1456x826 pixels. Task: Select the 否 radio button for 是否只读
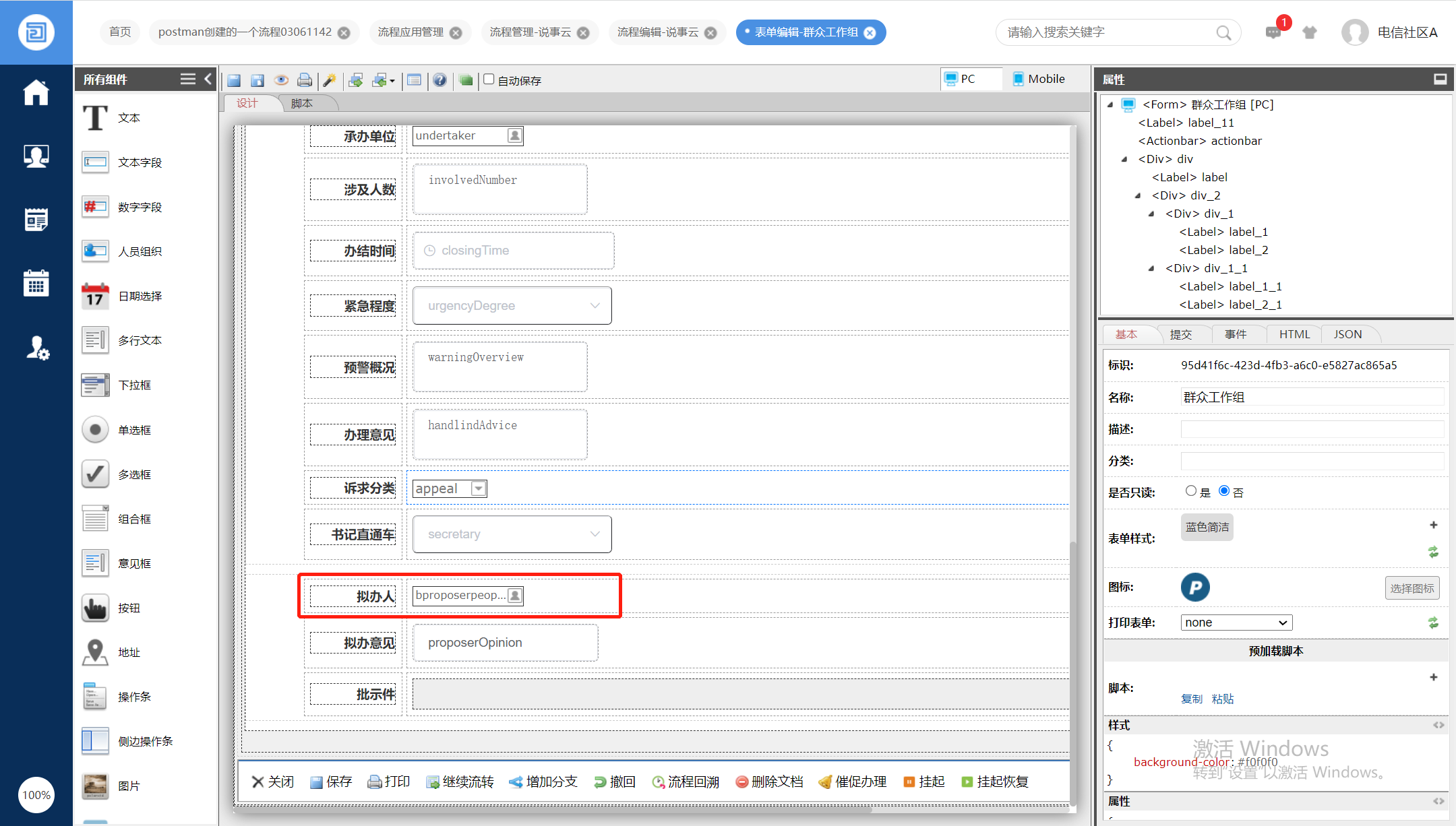pyautogui.click(x=1224, y=491)
